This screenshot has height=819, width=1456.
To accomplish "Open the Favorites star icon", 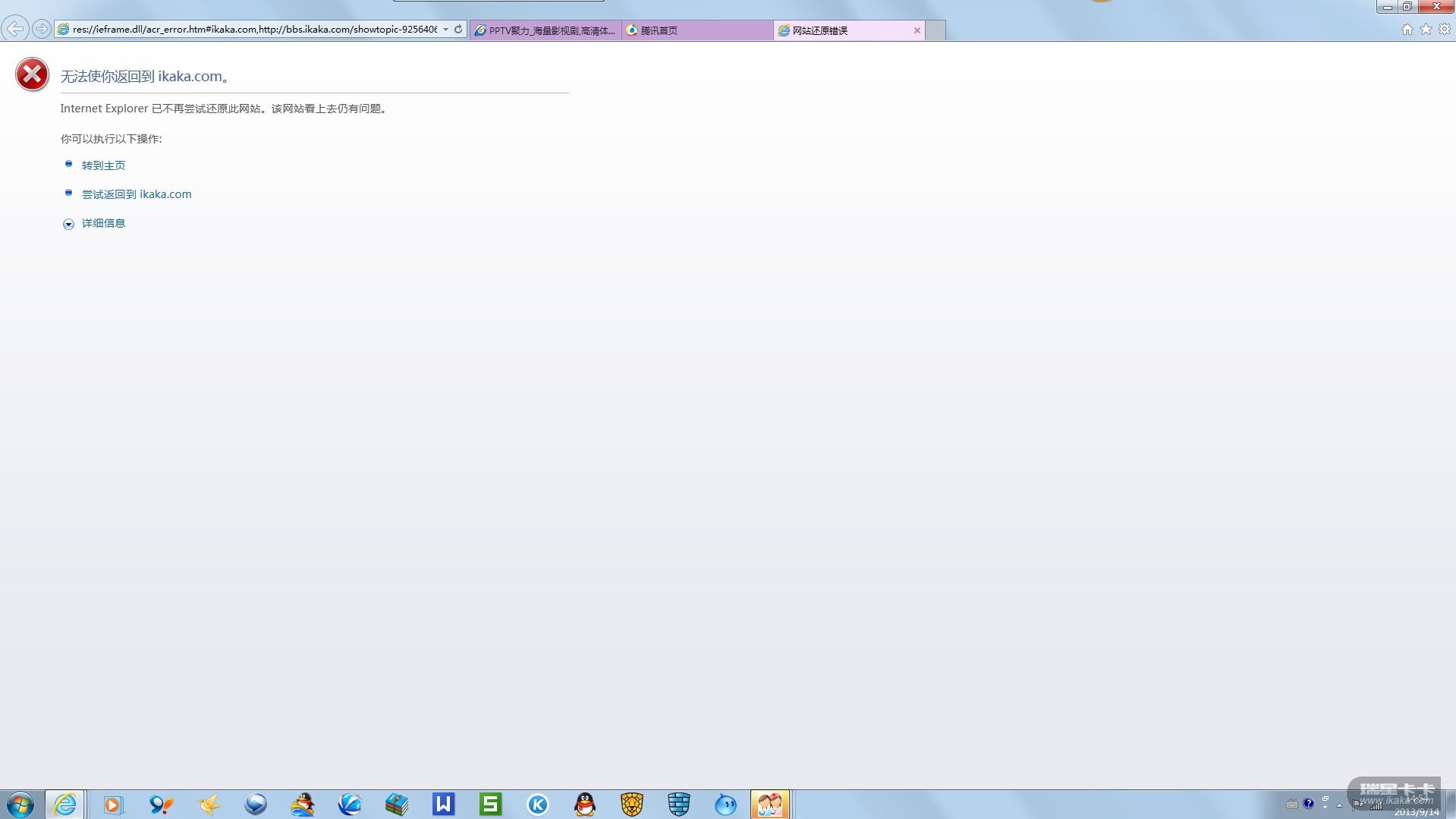I will 1426,29.
